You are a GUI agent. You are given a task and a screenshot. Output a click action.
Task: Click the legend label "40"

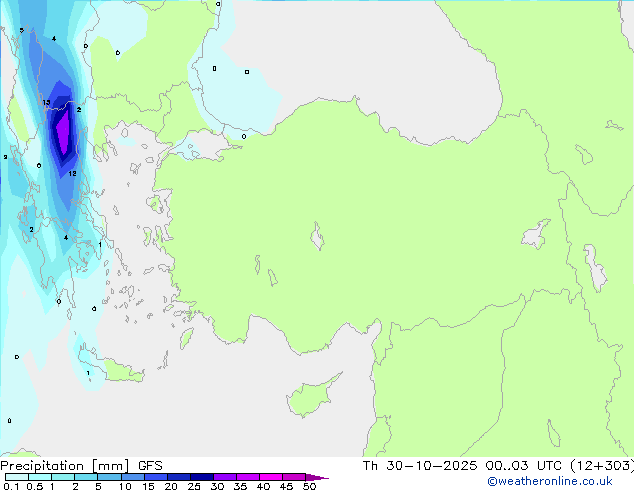pos(263,486)
